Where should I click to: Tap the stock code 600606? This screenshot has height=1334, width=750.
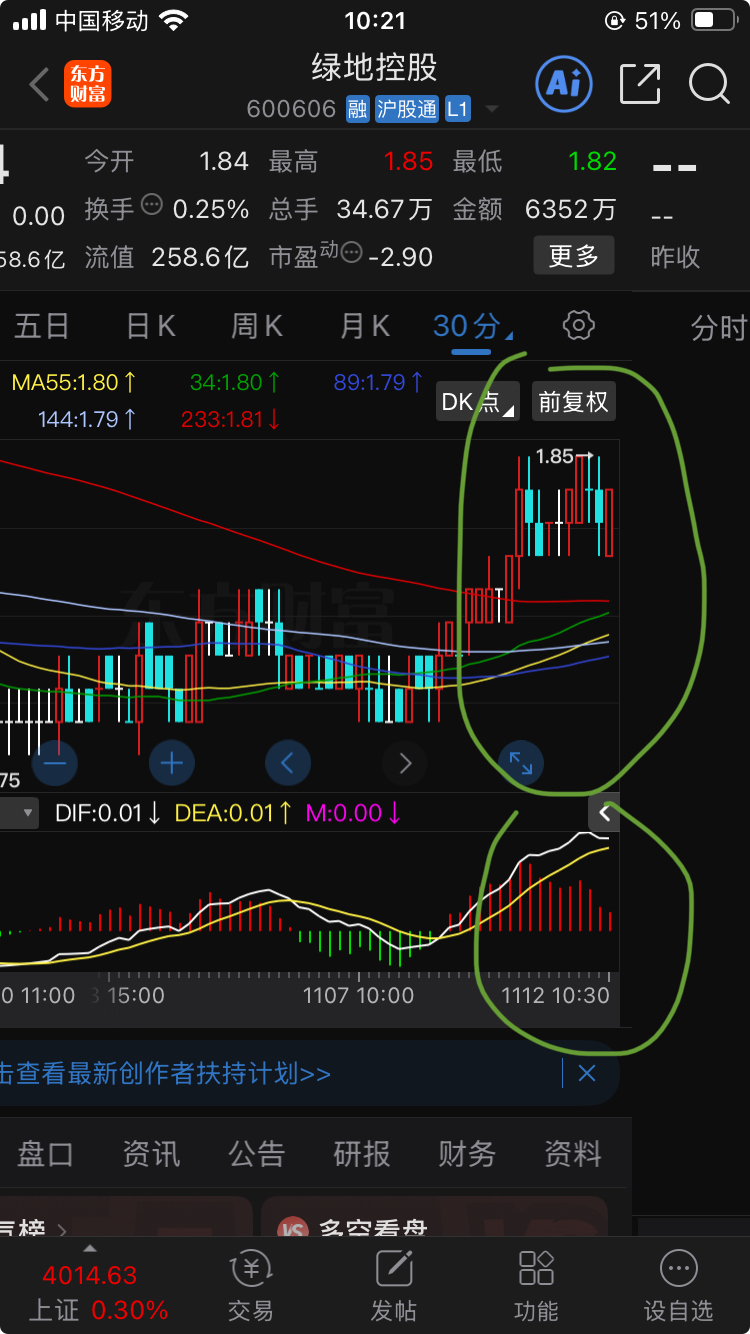(291, 109)
